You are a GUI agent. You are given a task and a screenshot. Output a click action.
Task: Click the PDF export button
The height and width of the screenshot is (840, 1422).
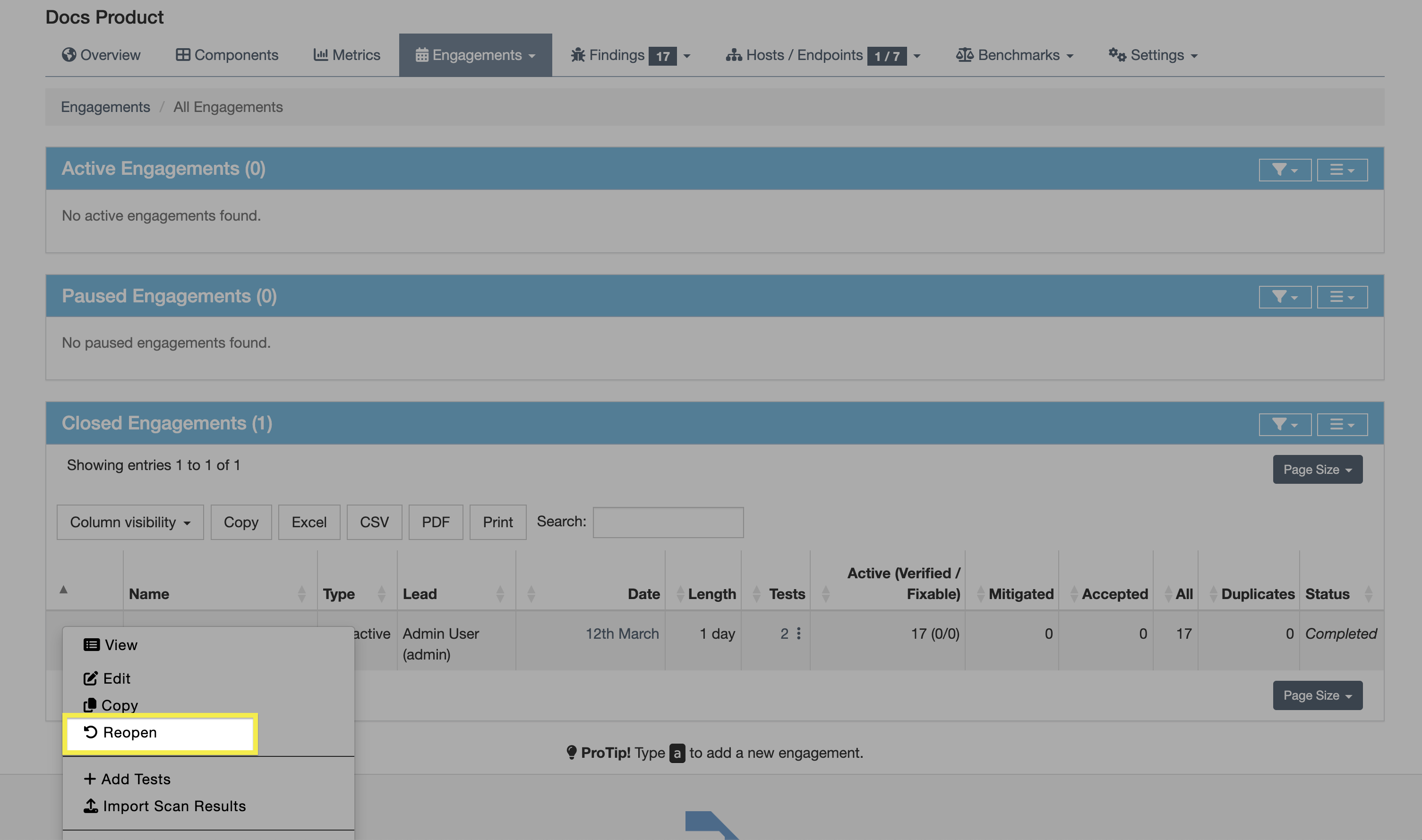435,522
